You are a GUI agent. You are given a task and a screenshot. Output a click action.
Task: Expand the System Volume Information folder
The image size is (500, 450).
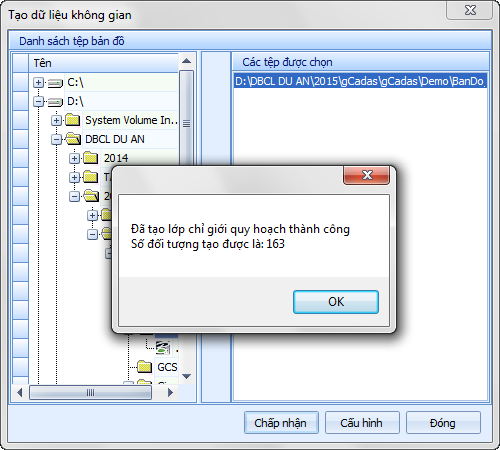point(56,120)
